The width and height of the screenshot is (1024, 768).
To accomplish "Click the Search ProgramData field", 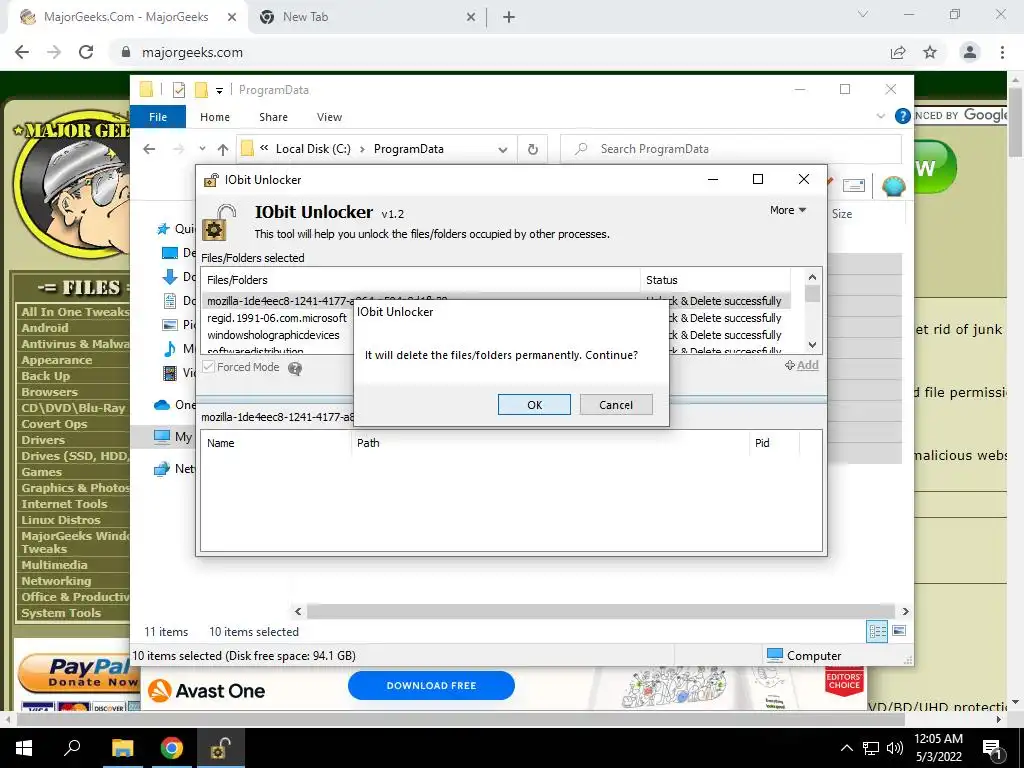I will (x=731, y=149).
